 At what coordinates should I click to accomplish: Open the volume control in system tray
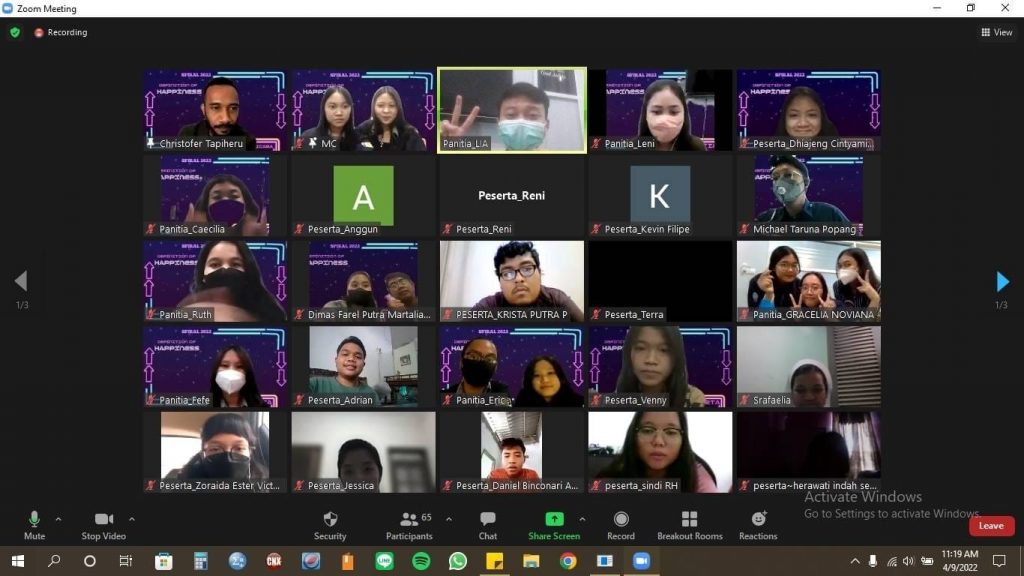tap(908, 561)
